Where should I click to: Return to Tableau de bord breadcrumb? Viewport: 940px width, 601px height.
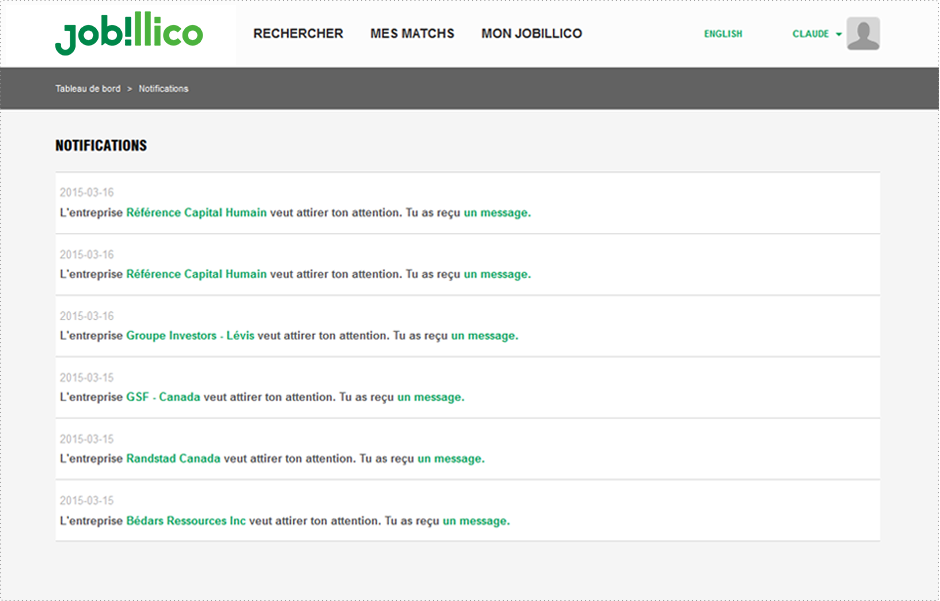click(88, 89)
